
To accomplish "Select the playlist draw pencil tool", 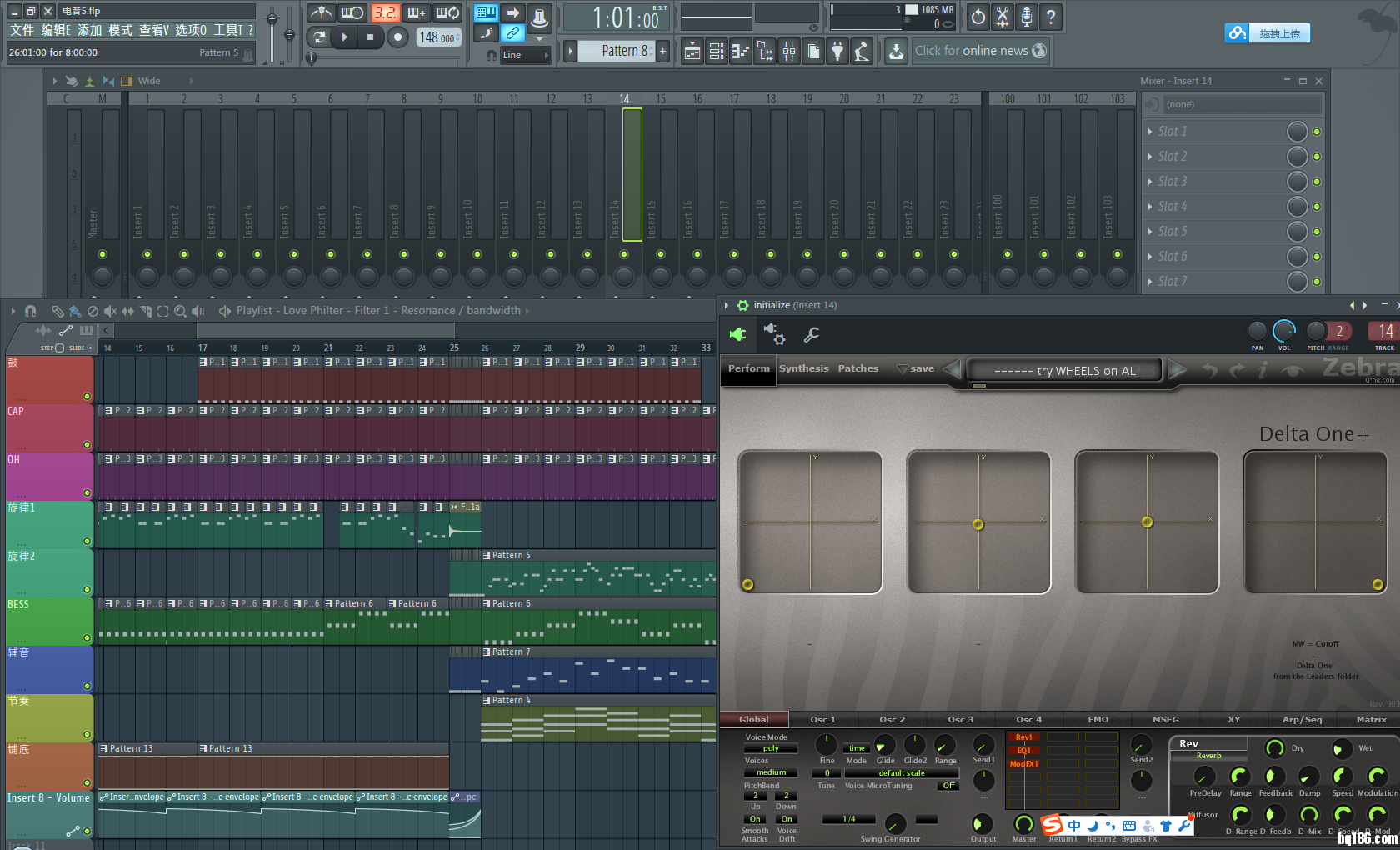I will (x=57, y=311).
